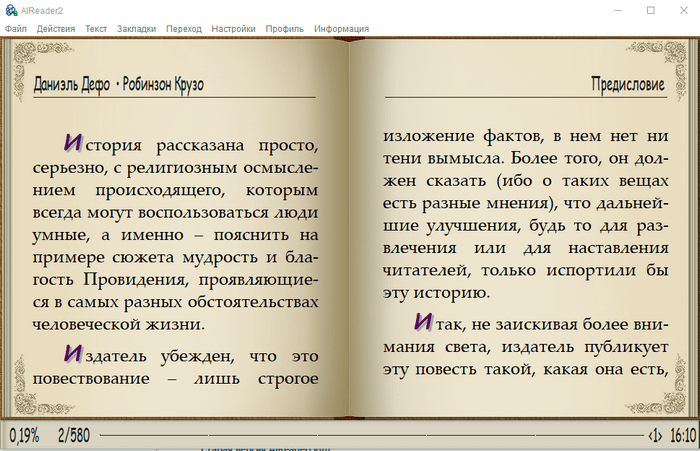Open the Профиль menu
This screenshot has width=700, height=451.
pos(285,29)
